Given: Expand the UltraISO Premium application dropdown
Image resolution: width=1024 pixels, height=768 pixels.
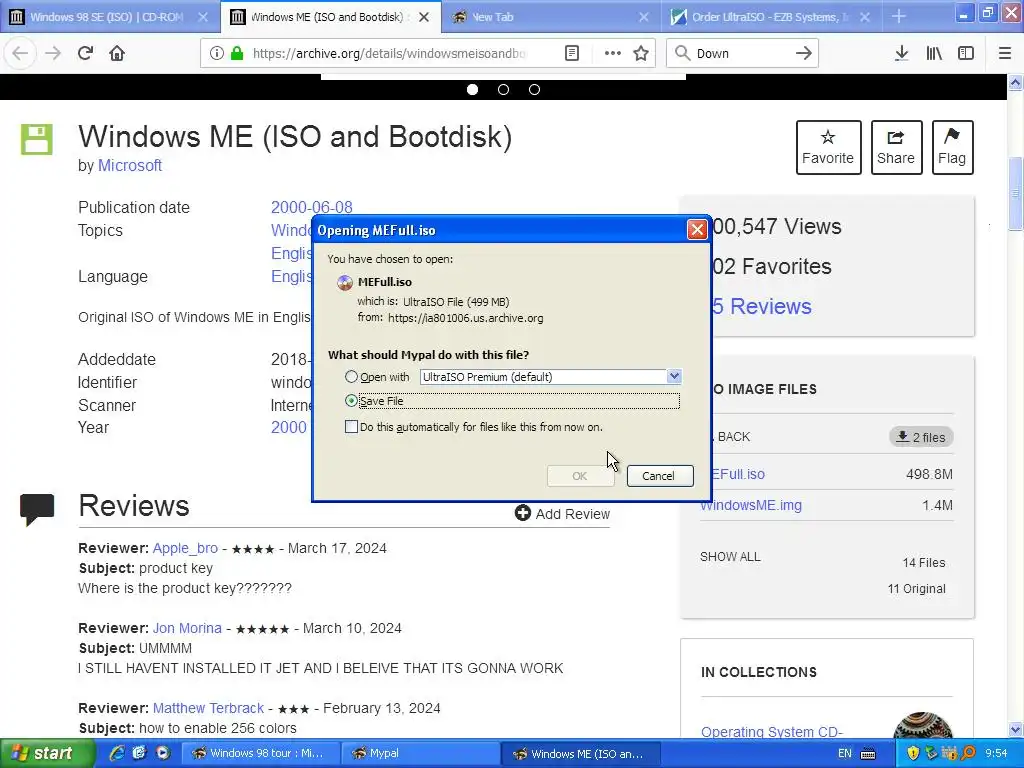Looking at the screenshot, I should (674, 376).
